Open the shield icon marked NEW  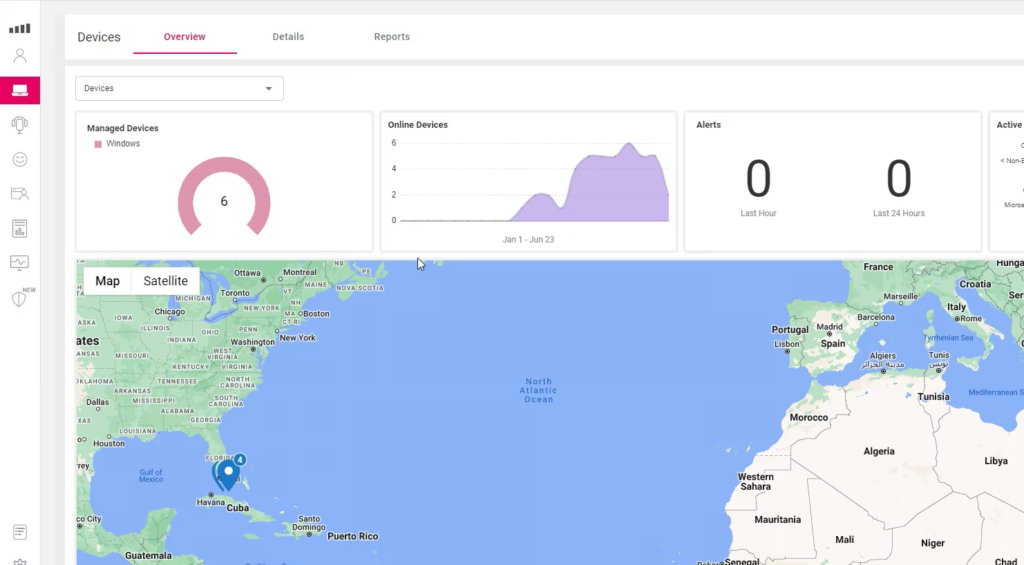20,298
